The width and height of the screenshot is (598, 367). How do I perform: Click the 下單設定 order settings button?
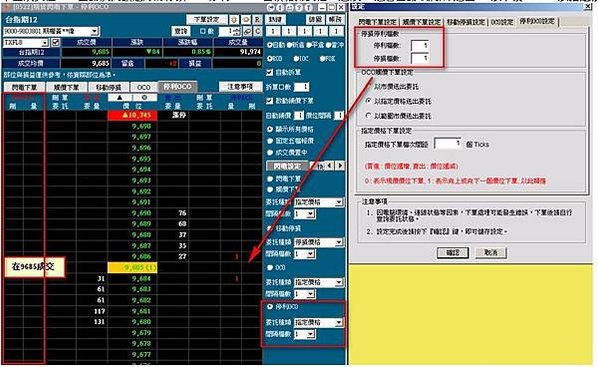coord(206,19)
